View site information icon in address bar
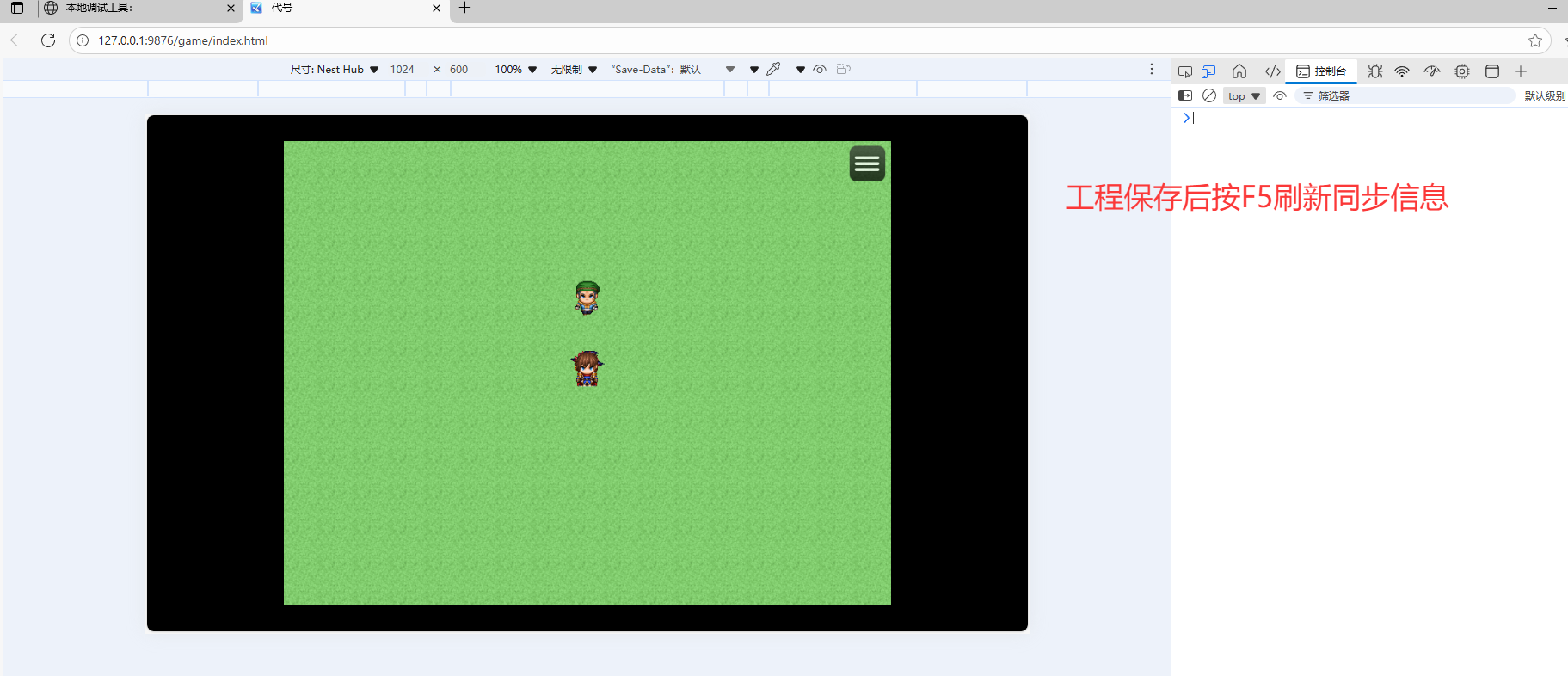Viewport: 1568px width, 676px height. (x=83, y=40)
